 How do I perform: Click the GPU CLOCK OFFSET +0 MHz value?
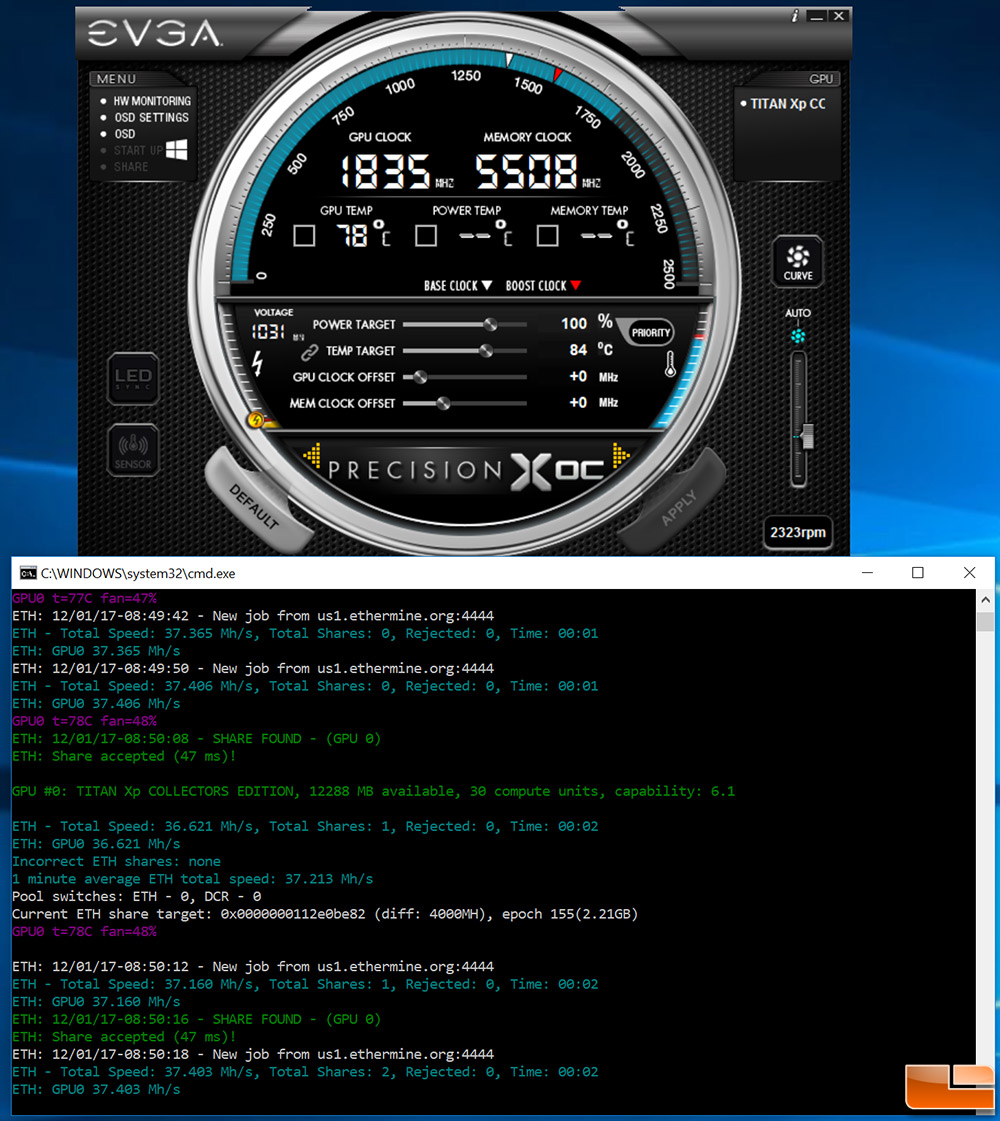593,377
